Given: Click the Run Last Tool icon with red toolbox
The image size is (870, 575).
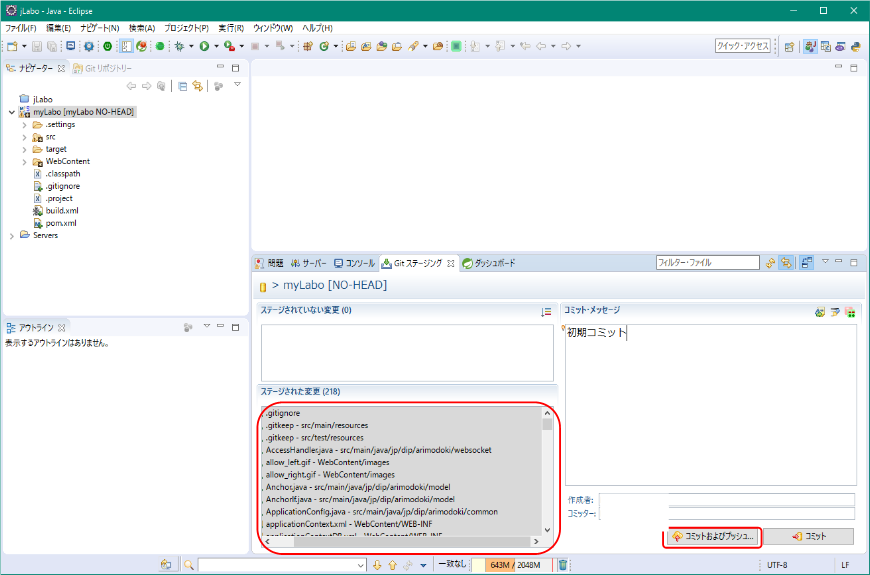Looking at the screenshot, I should tap(229, 47).
